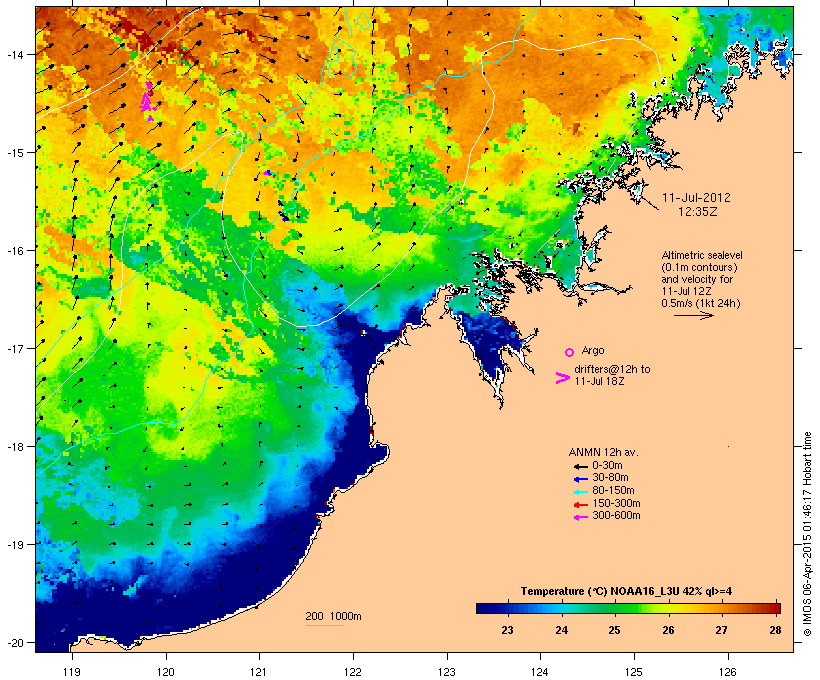The width and height of the screenshot is (820, 680).
Task: Click the 24 colorbar tick value
Action: click(x=561, y=630)
